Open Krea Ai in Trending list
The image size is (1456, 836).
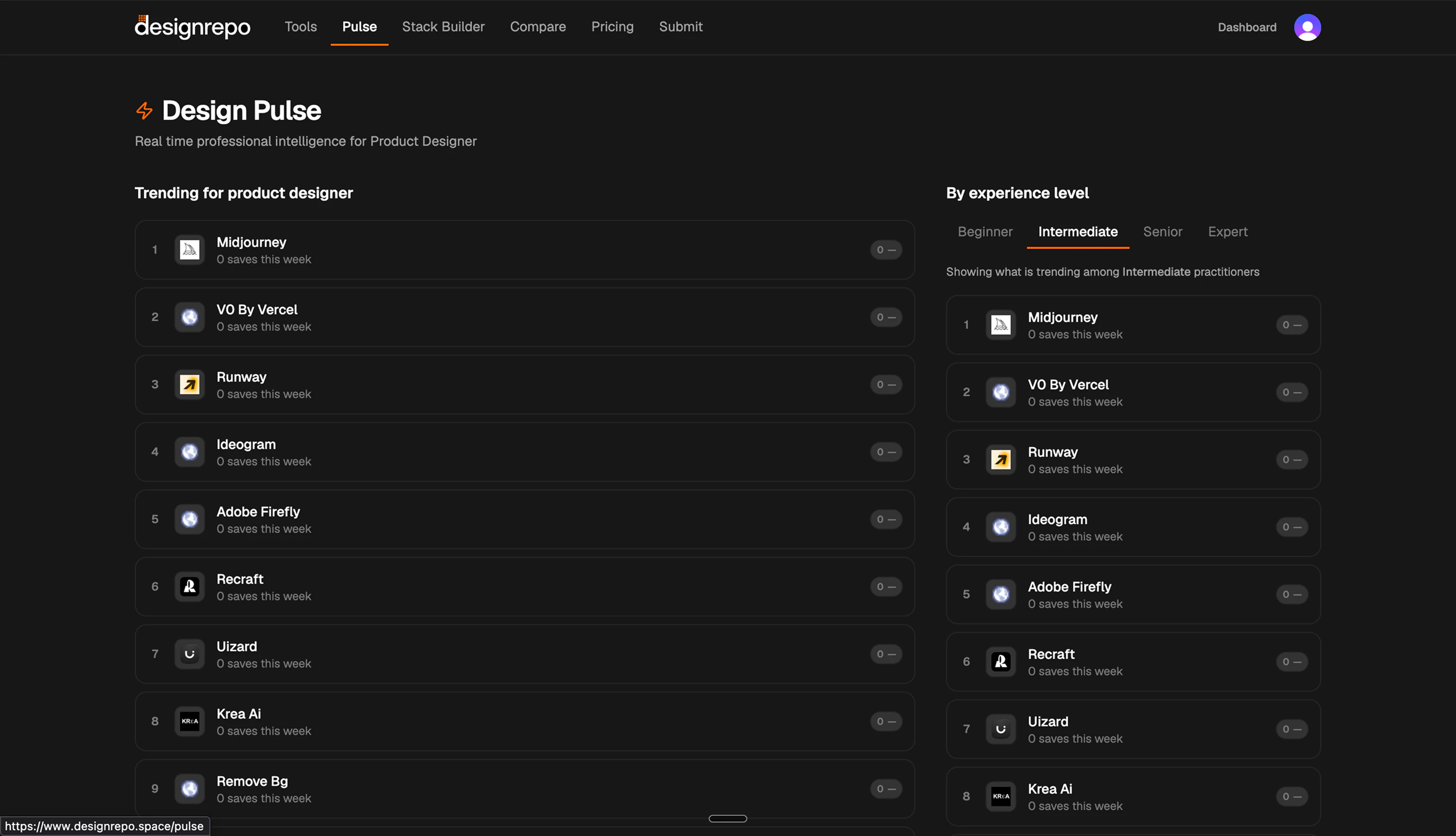524,721
